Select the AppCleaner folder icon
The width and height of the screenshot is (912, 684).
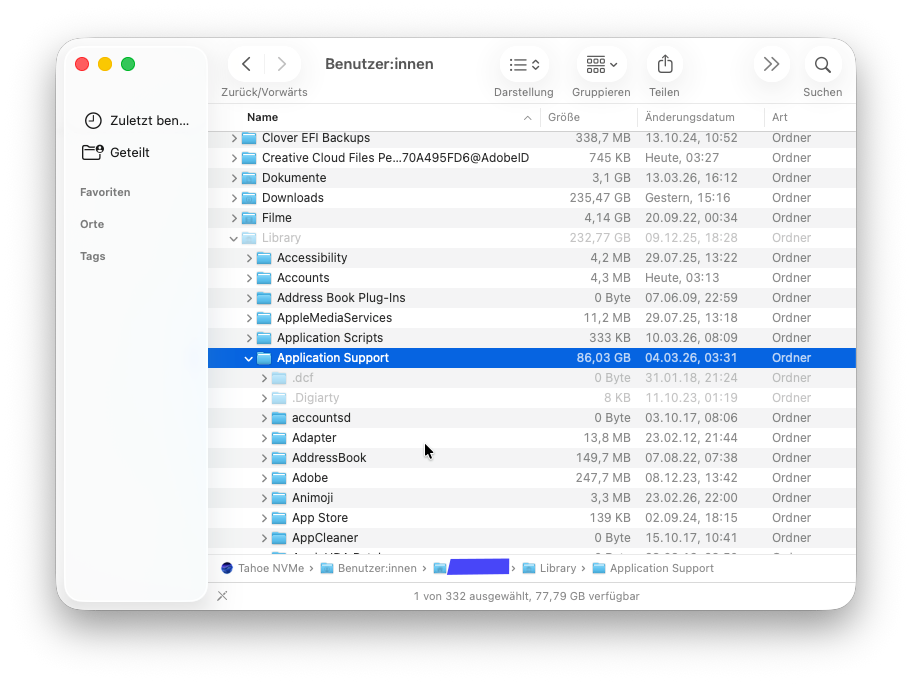(x=279, y=538)
